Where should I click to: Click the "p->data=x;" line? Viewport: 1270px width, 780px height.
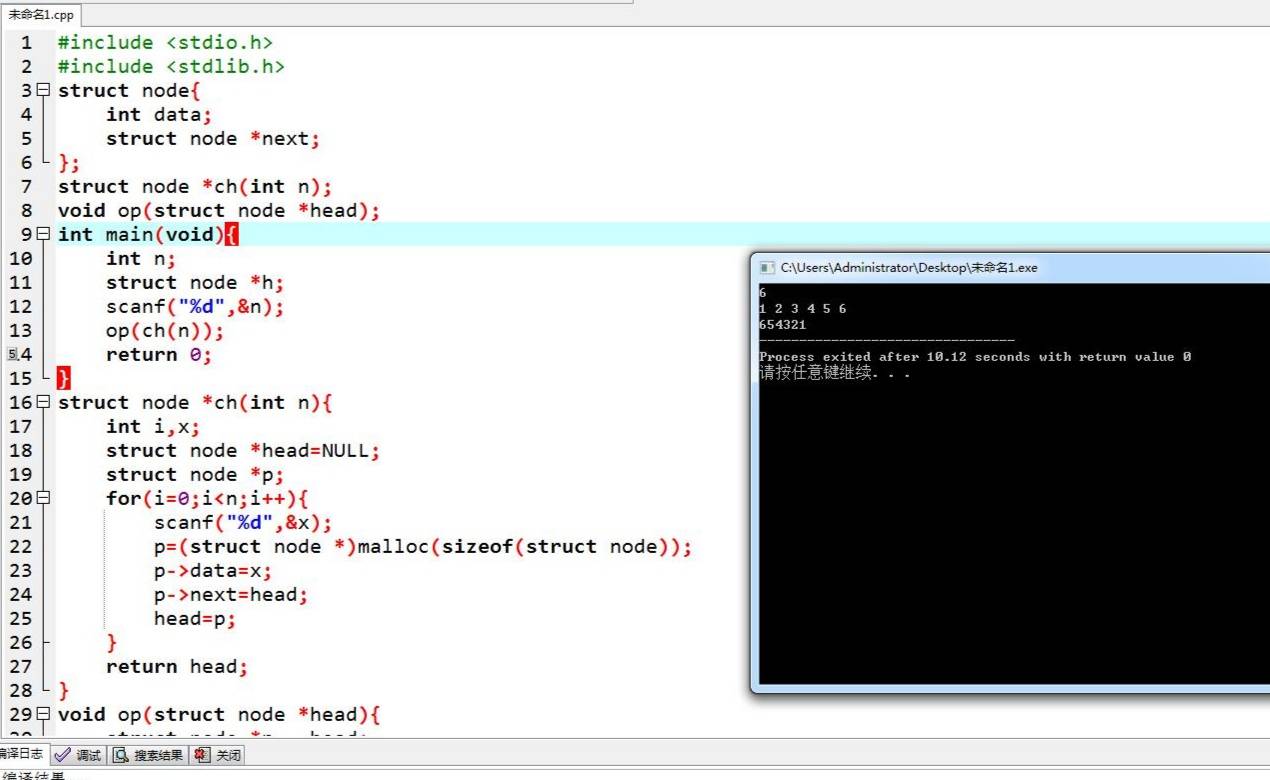click(x=213, y=570)
